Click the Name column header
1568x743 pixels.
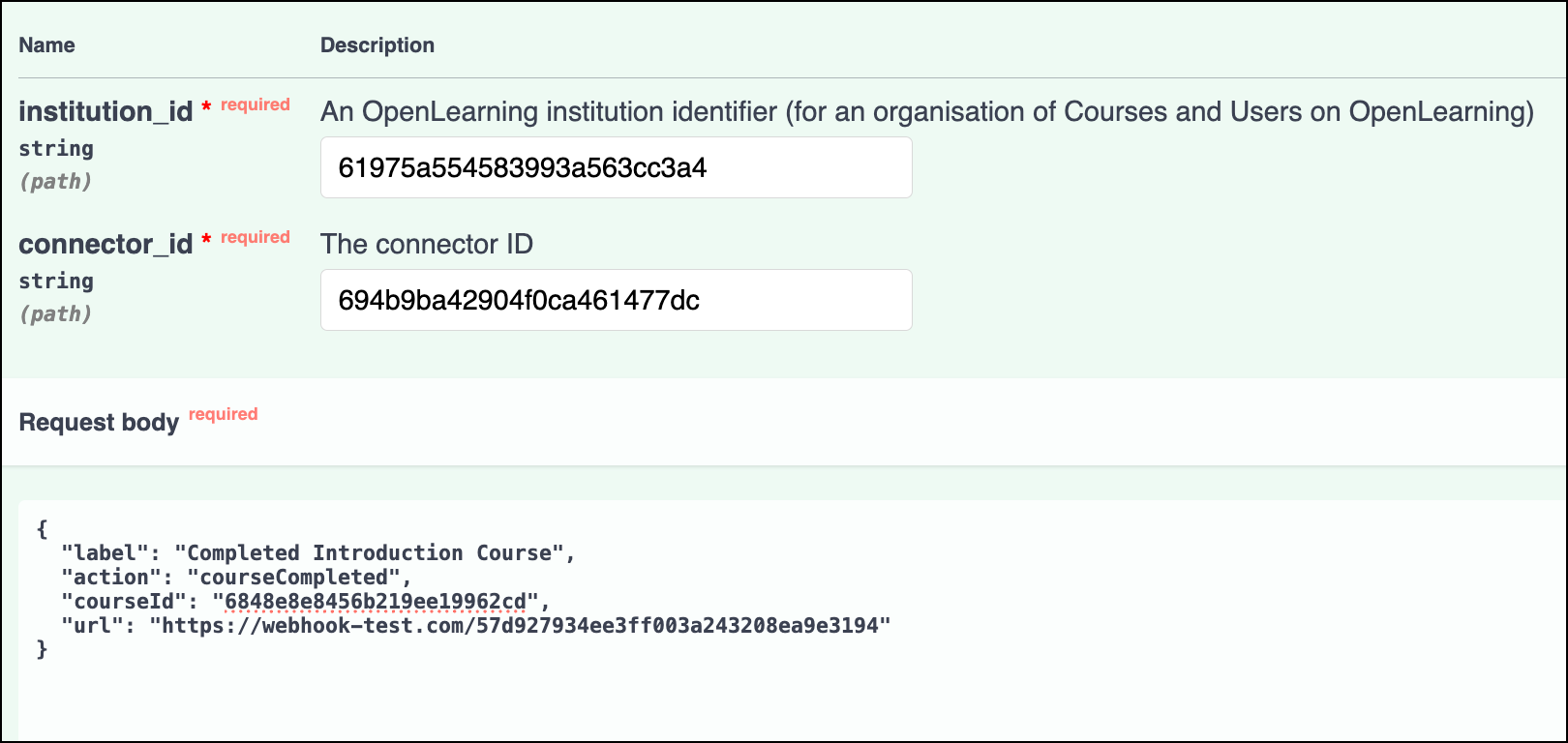click(x=46, y=45)
